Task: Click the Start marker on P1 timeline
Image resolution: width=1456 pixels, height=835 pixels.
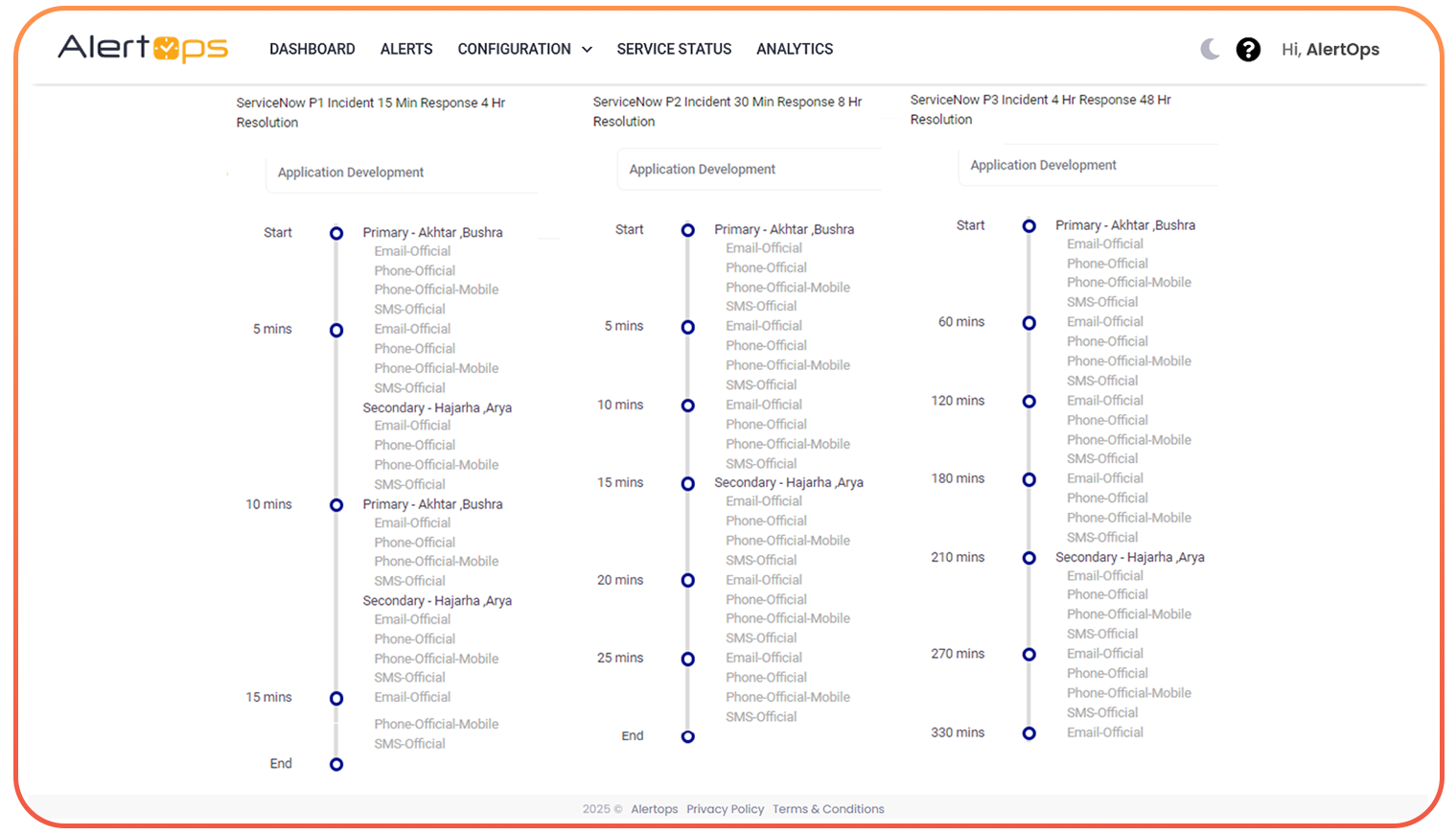Action: click(x=336, y=233)
